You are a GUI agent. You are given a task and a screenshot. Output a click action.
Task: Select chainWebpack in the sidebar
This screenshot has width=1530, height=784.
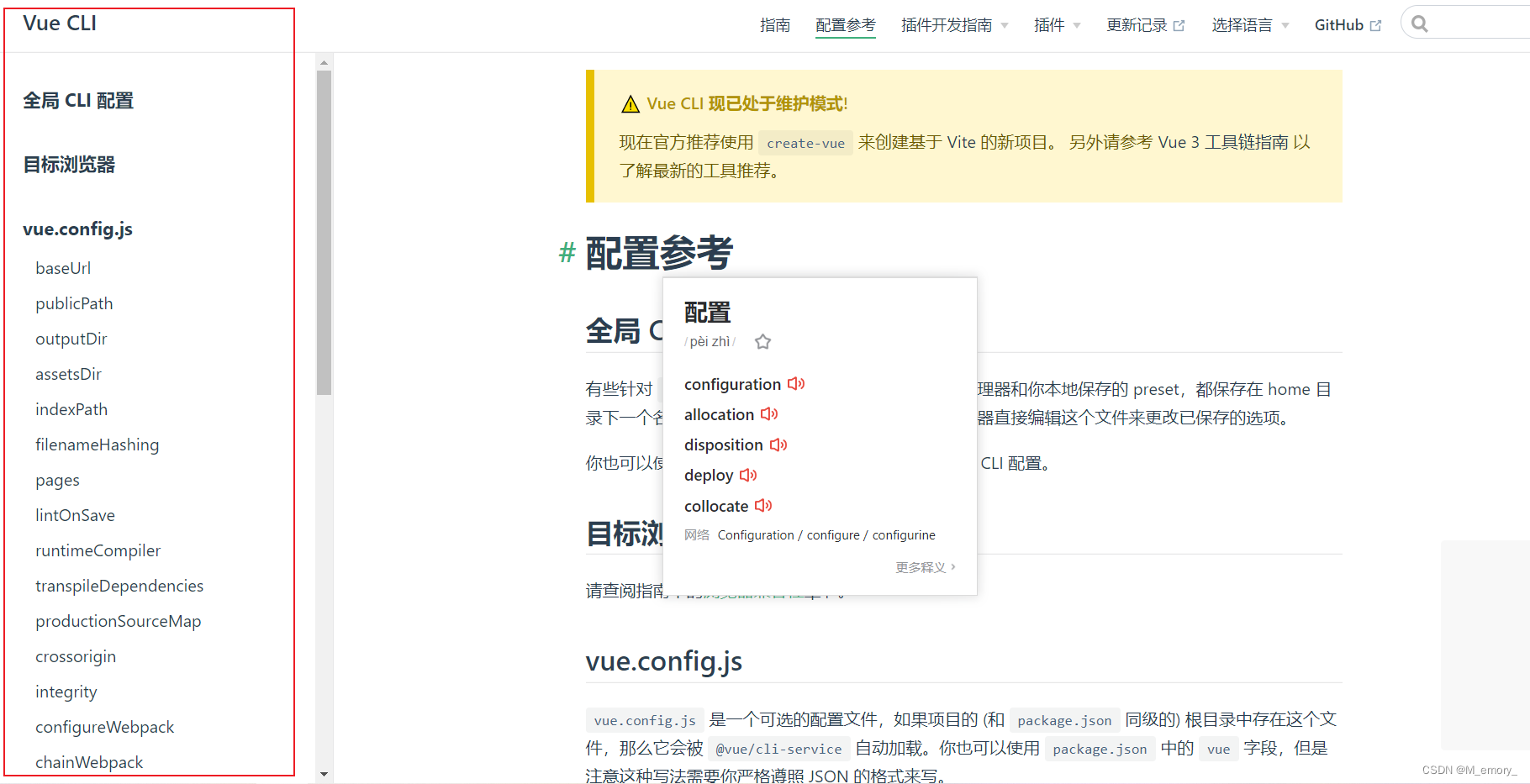[x=89, y=761]
